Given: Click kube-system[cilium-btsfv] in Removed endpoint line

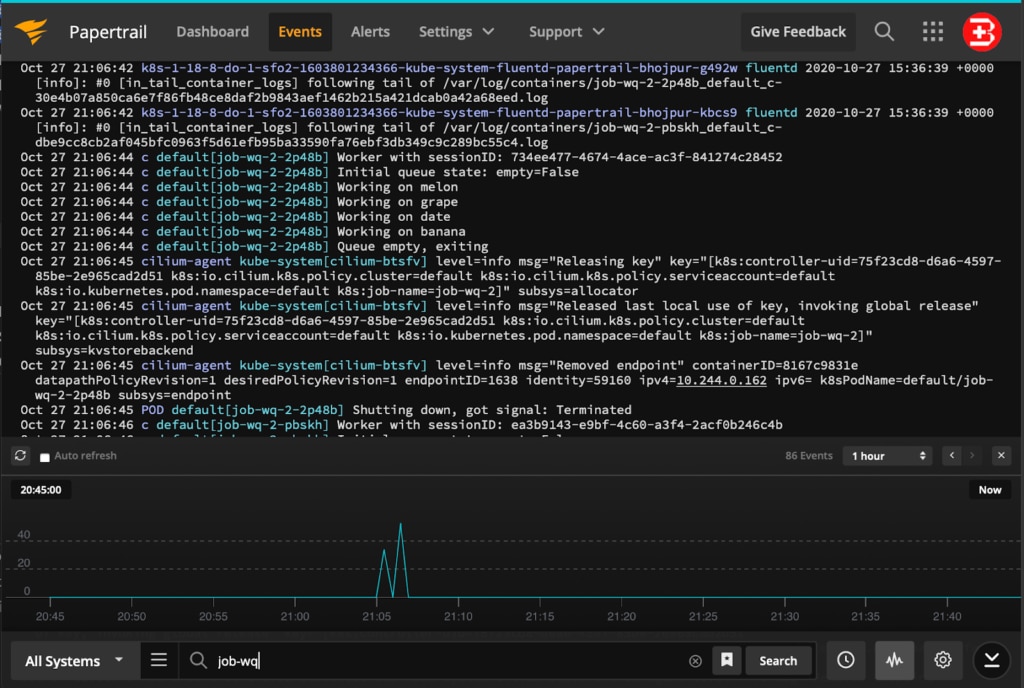Looking at the screenshot, I should pos(333,365).
